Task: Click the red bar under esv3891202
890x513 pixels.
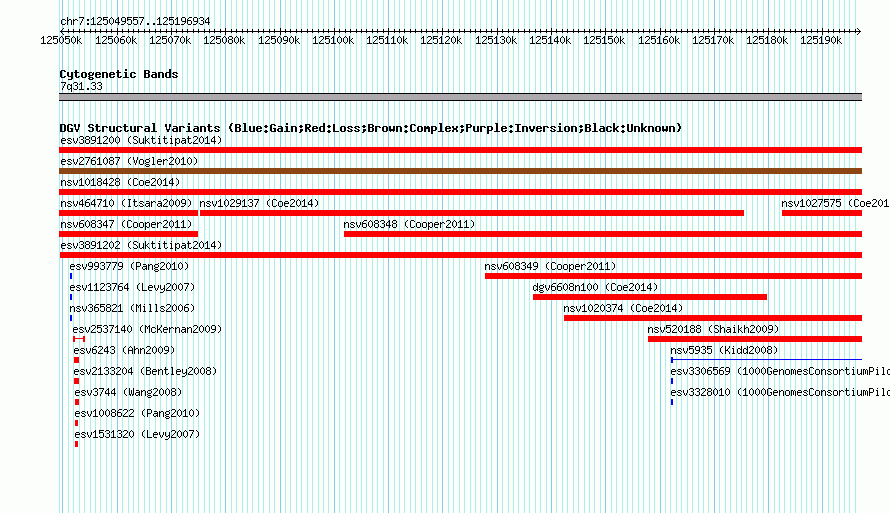Action: [x=460, y=255]
